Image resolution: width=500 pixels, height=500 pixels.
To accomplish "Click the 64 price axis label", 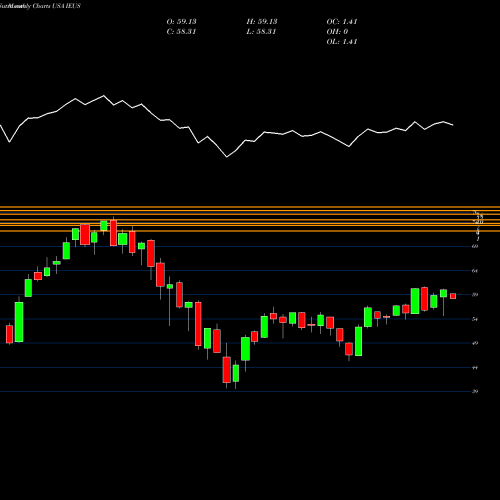I will 475,271.
